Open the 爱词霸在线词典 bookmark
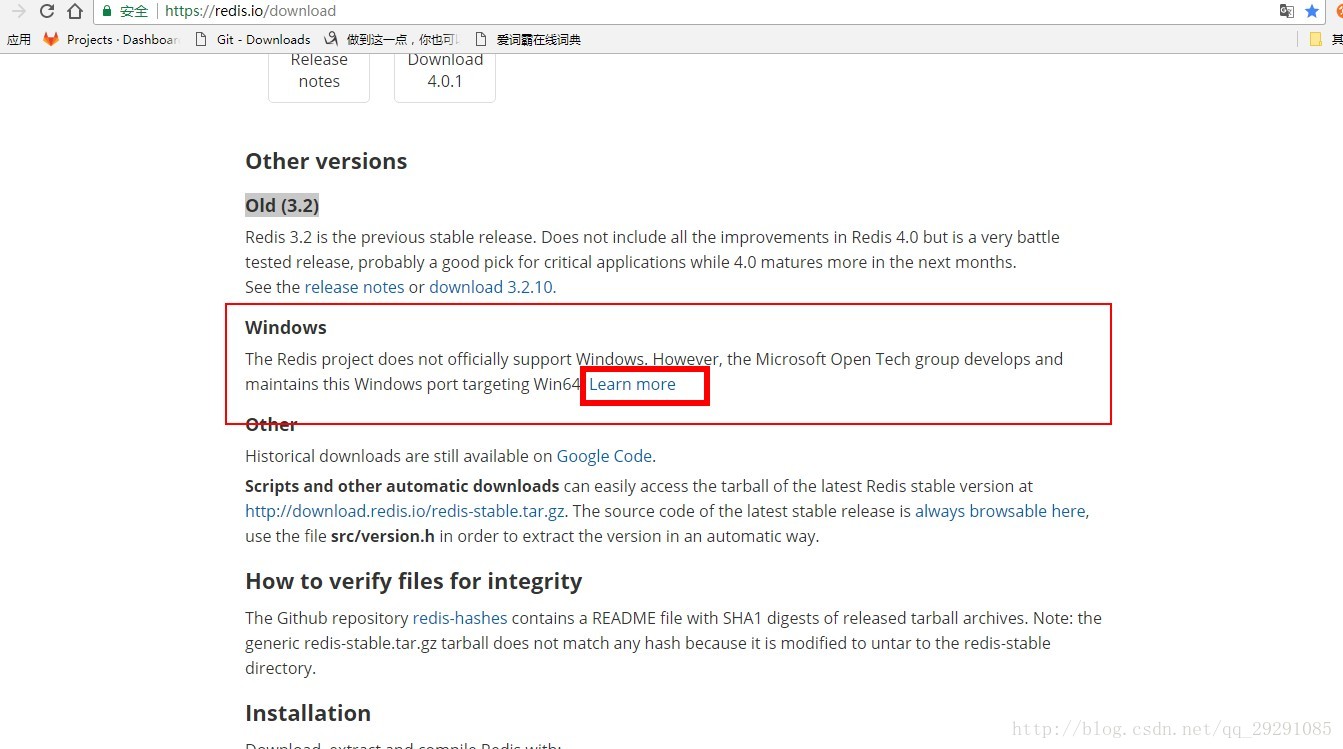The image size is (1343, 749). (x=527, y=39)
